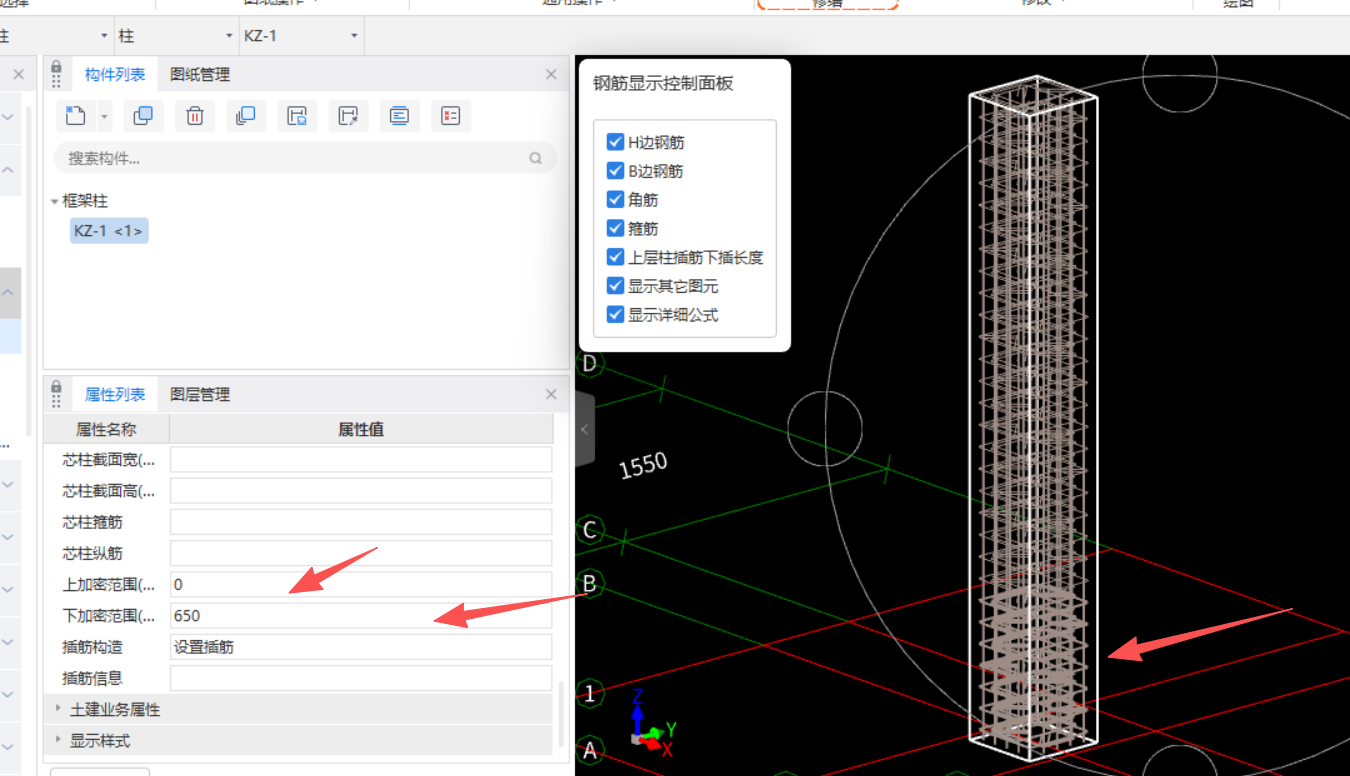This screenshot has height=776, width=1350.
Task: Select KZ-1 in the component tree
Action: tap(108, 232)
